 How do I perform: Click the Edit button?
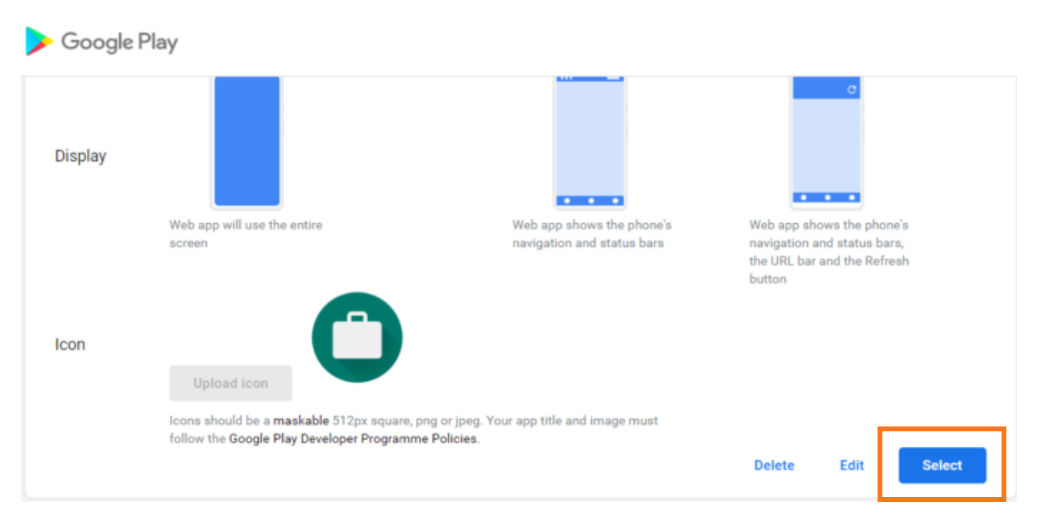tap(852, 466)
